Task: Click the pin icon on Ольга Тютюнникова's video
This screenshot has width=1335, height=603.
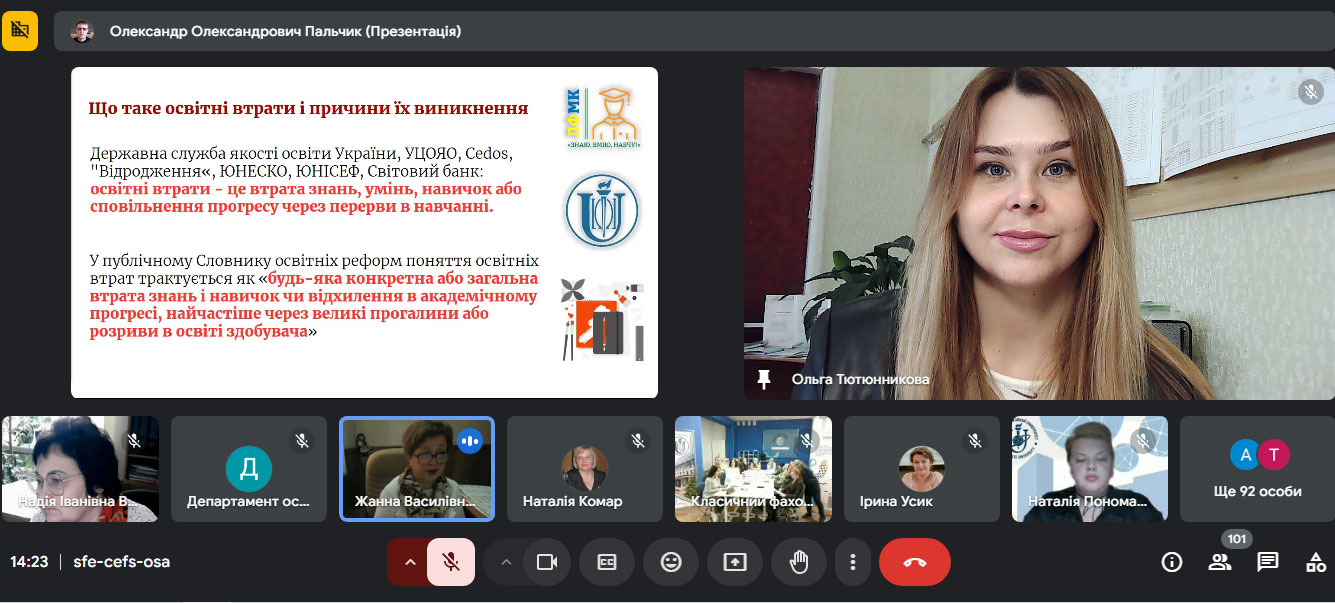Action: [765, 379]
